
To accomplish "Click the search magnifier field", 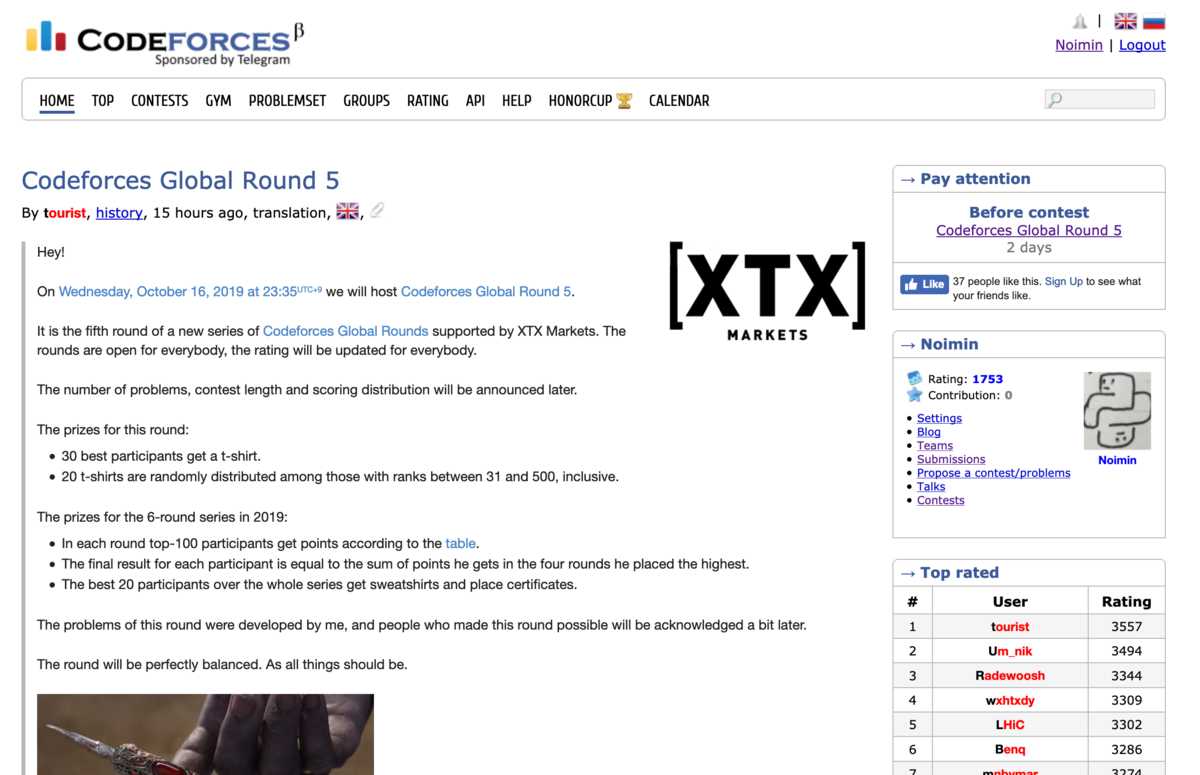I will 1099,99.
